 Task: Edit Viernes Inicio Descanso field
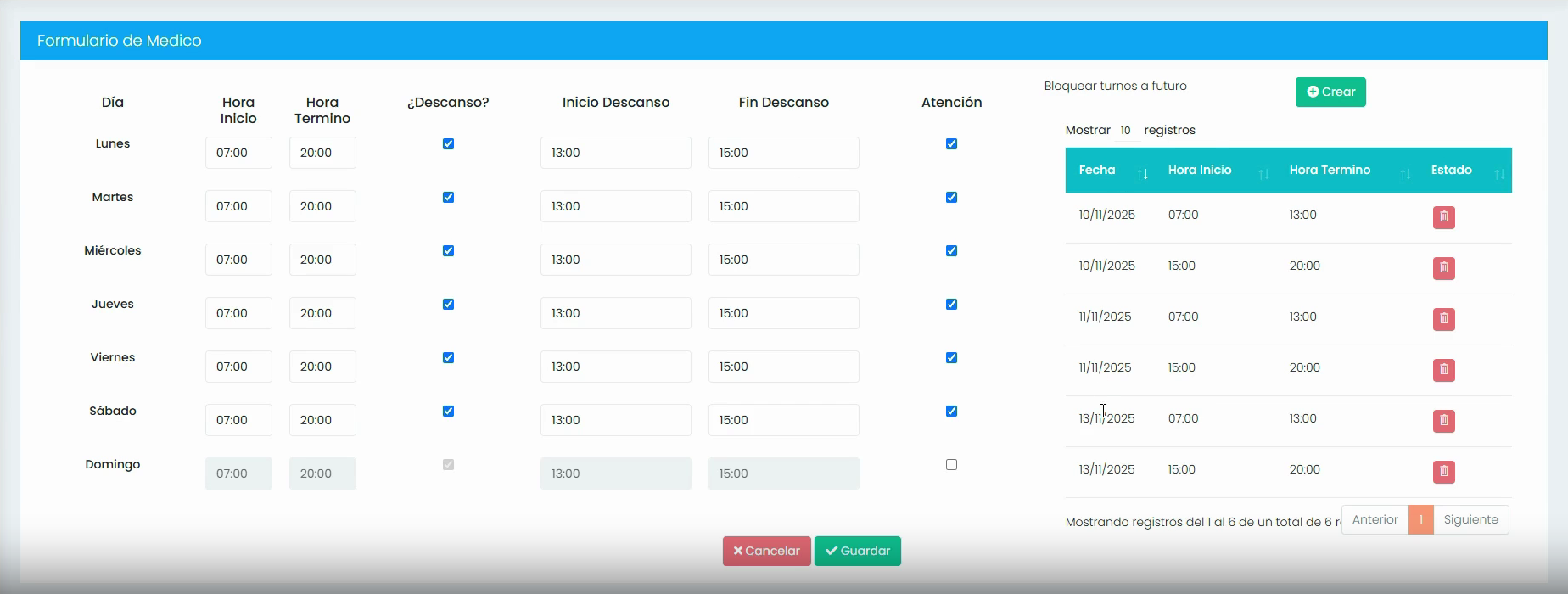[x=616, y=367]
